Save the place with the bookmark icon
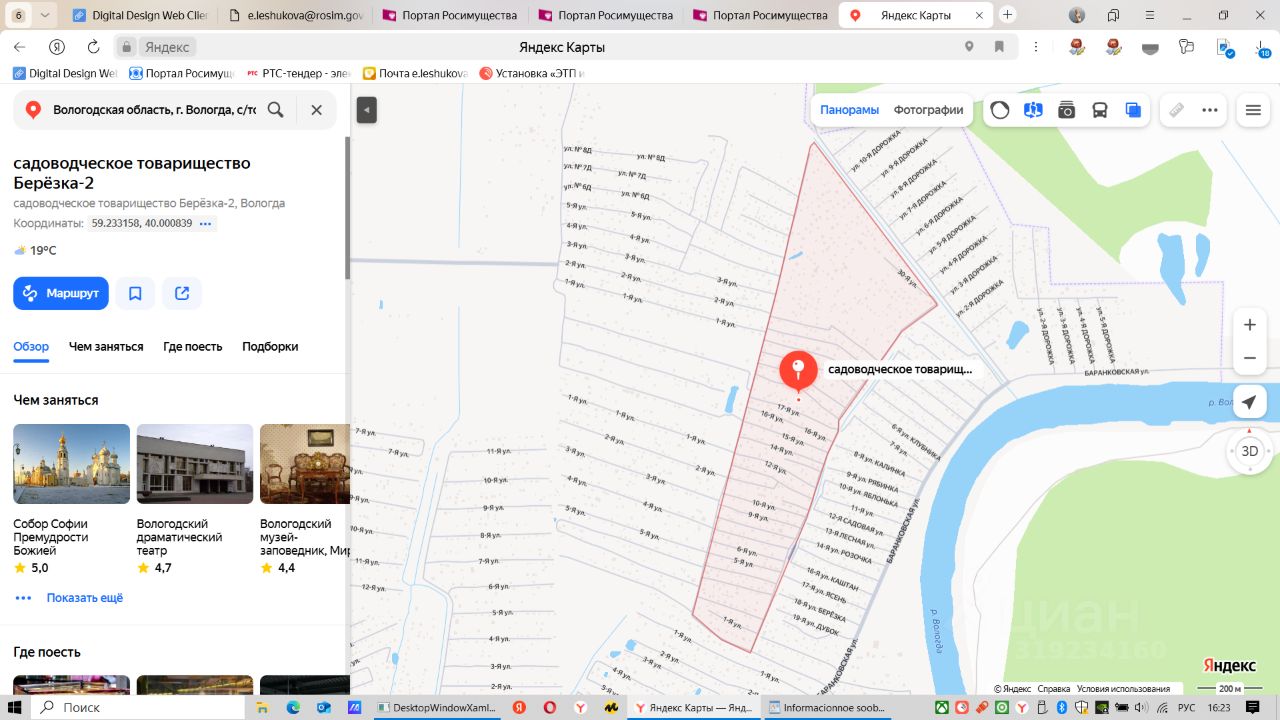This screenshot has height=720, width=1280. (x=135, y=293)
